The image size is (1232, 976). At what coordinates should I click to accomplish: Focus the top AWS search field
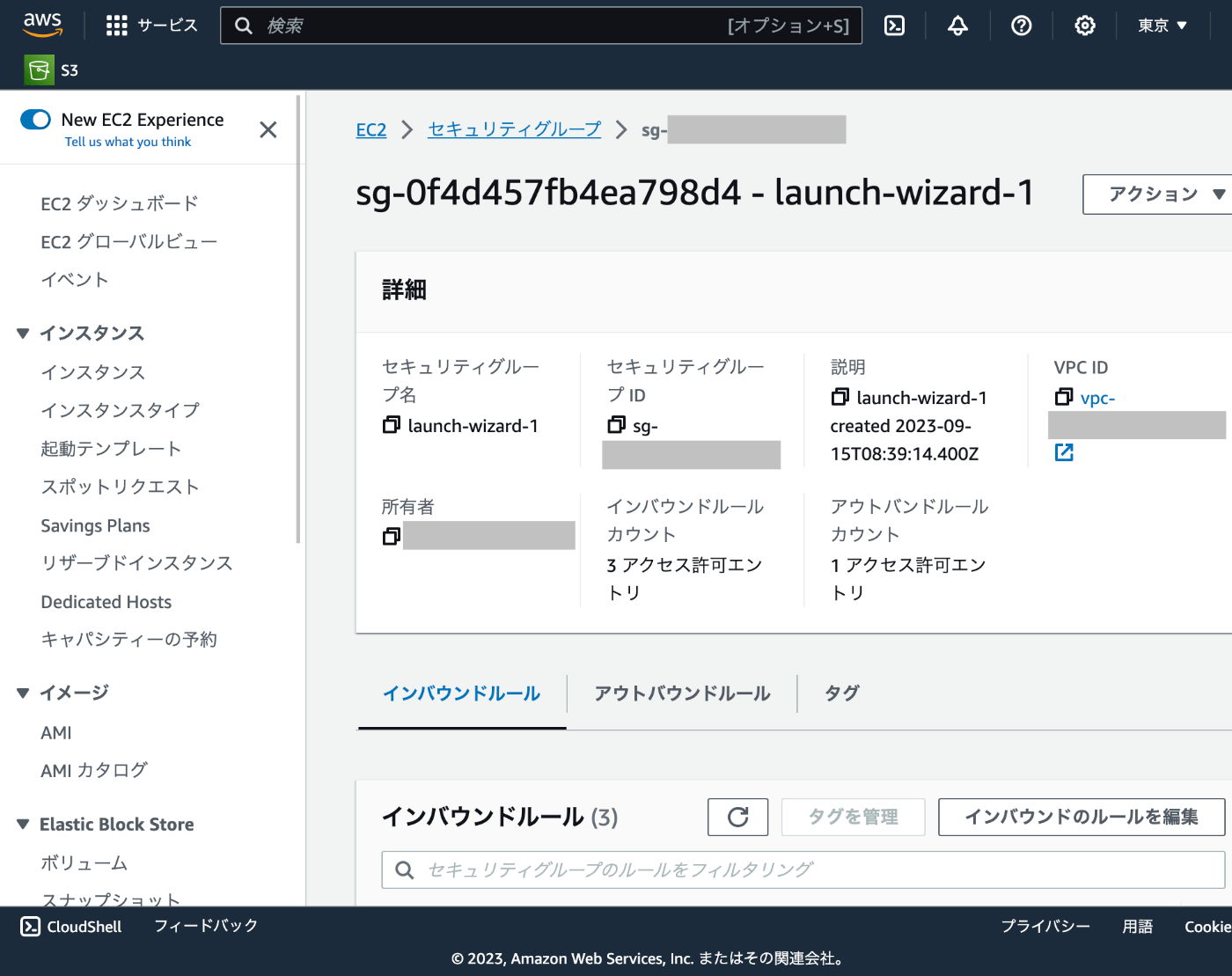pyautogui.click(x=541, y=26)
